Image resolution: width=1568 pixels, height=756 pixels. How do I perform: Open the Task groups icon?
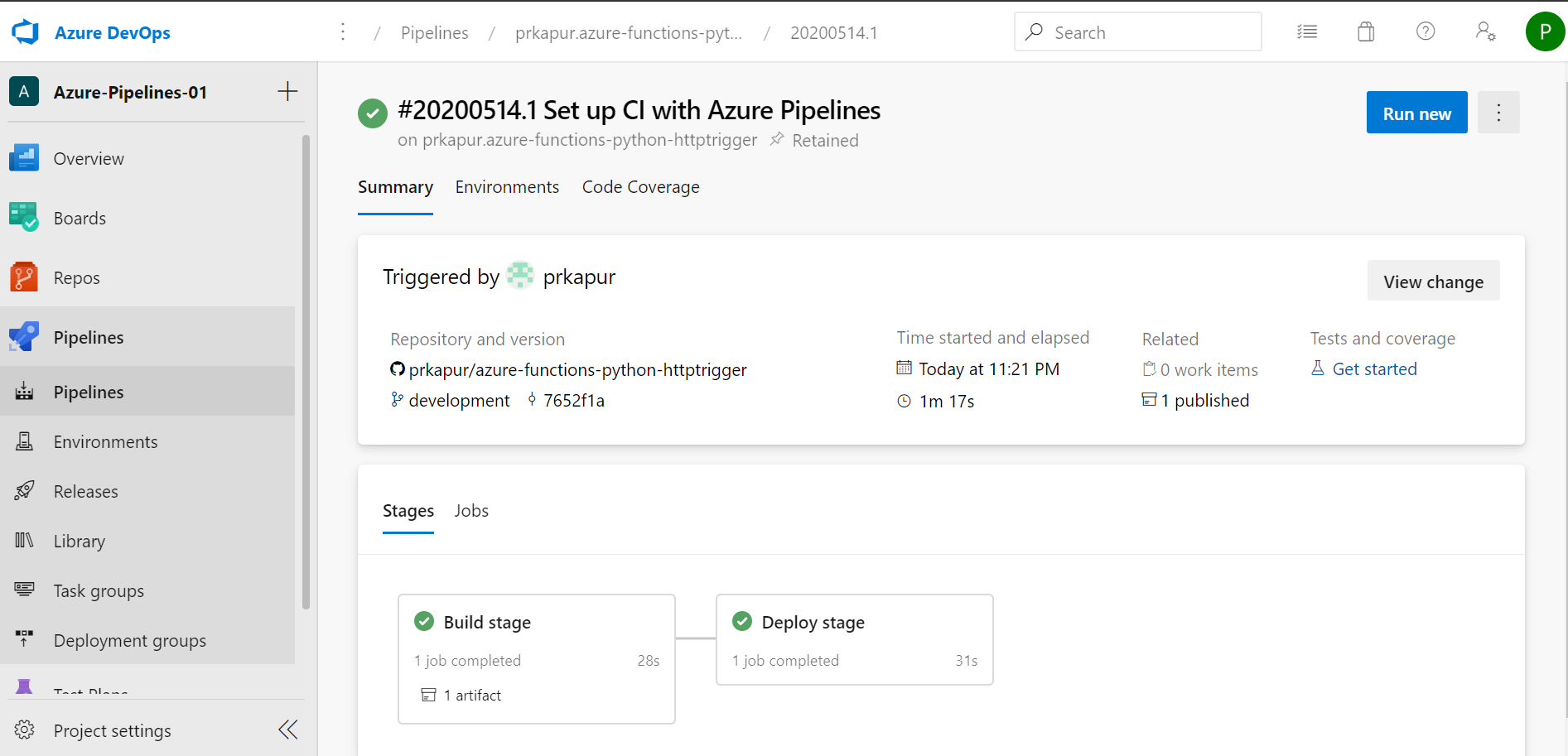point(24,590)
